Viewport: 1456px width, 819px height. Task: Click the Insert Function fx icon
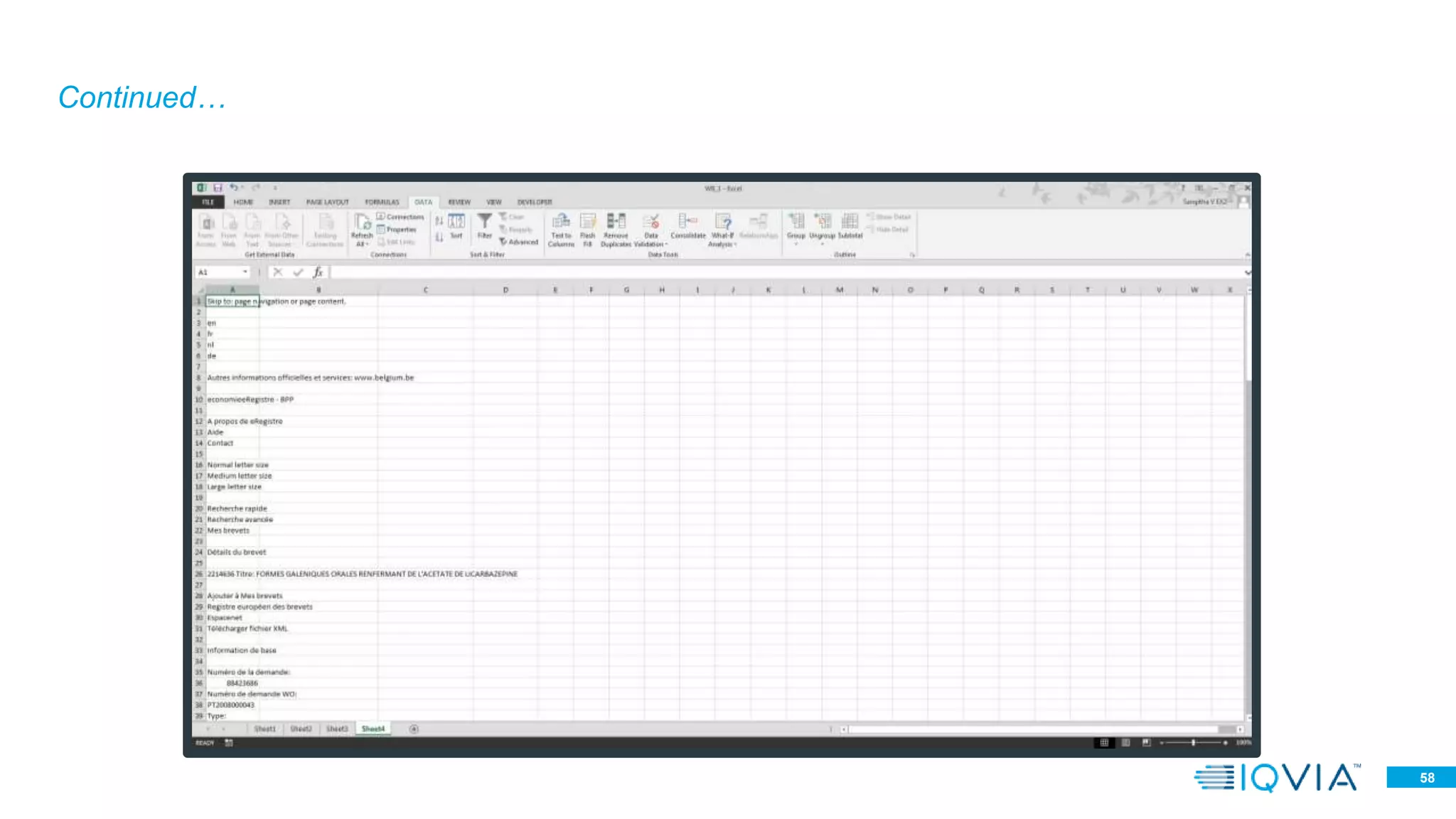[x=318, y=272]
